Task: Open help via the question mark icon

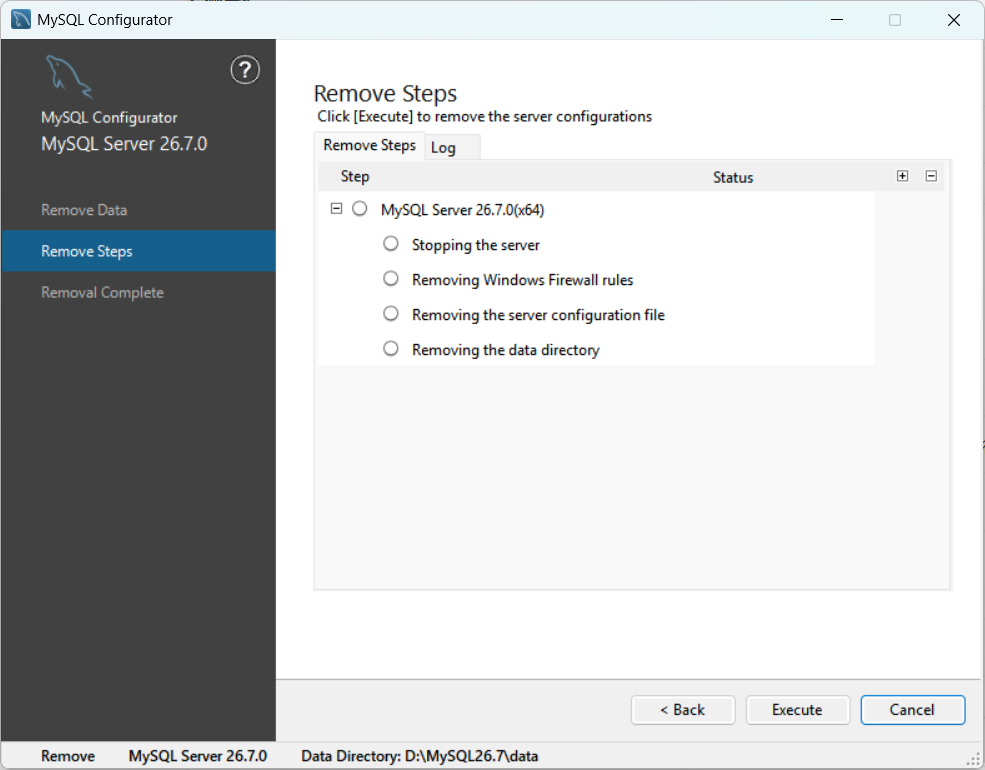Action: pos(245,70)
